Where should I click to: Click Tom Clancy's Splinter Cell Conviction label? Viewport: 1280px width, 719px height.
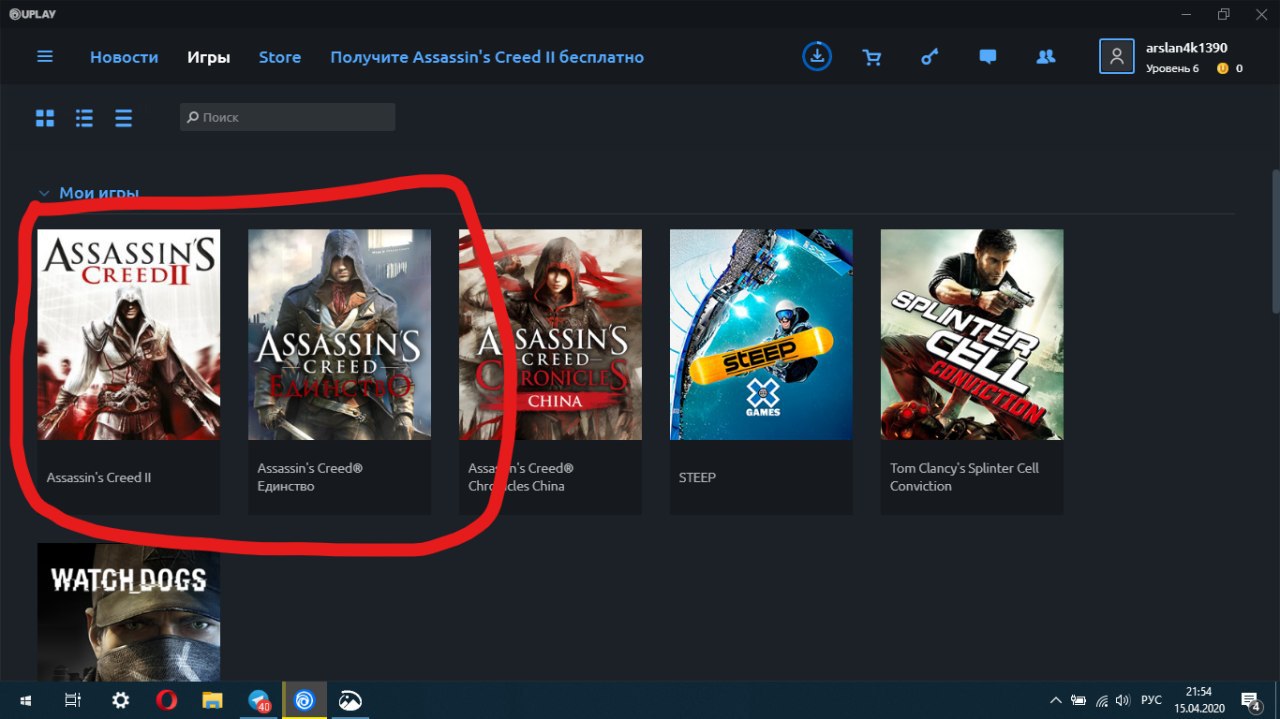(x=964, y=477)
